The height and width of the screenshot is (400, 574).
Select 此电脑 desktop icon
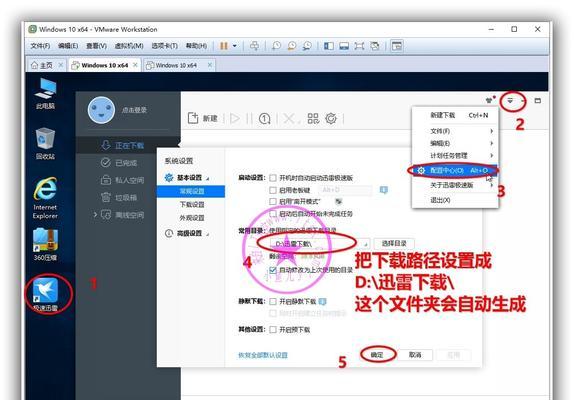45,93
